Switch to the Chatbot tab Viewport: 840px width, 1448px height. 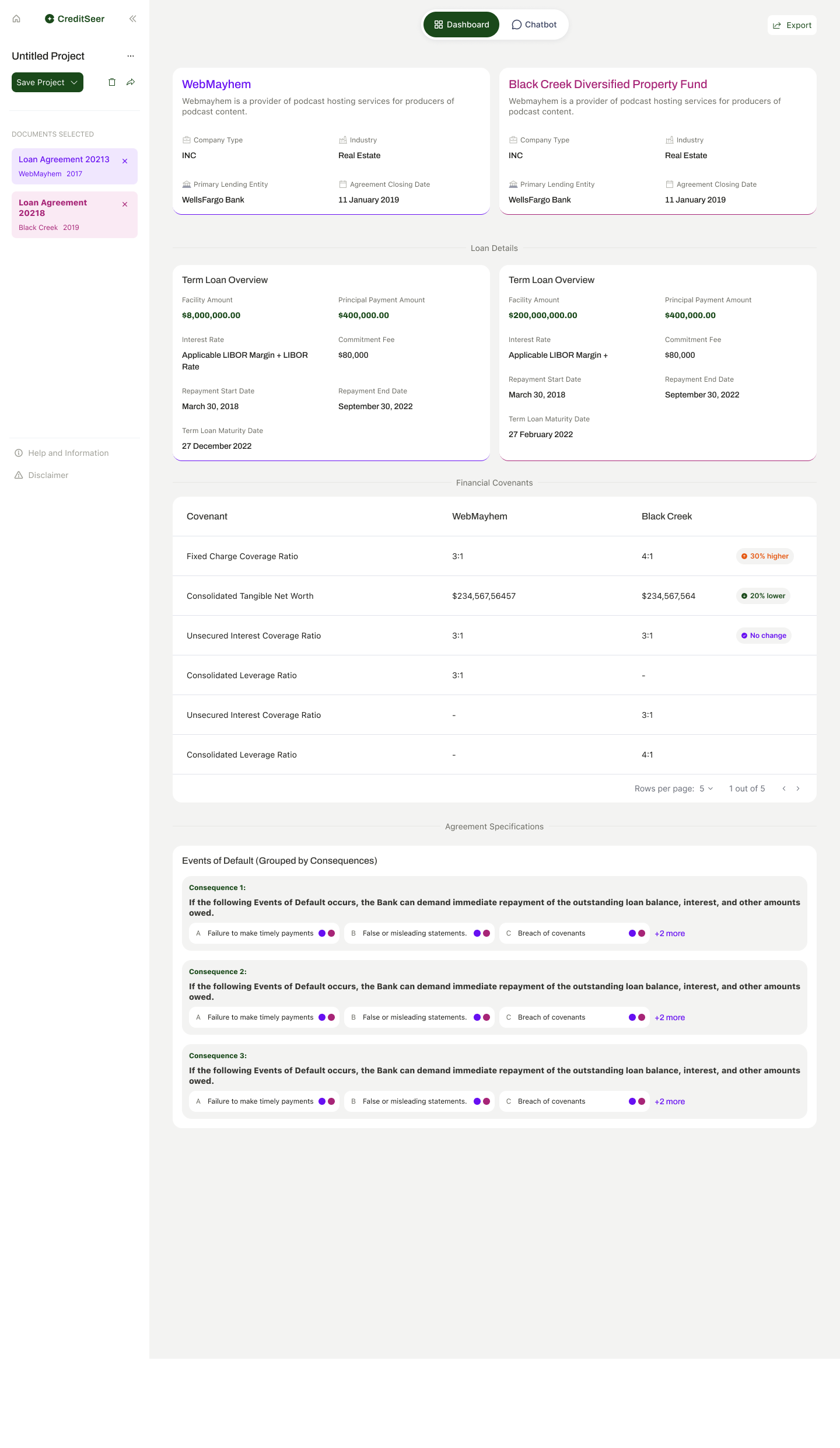coord(534,25)
